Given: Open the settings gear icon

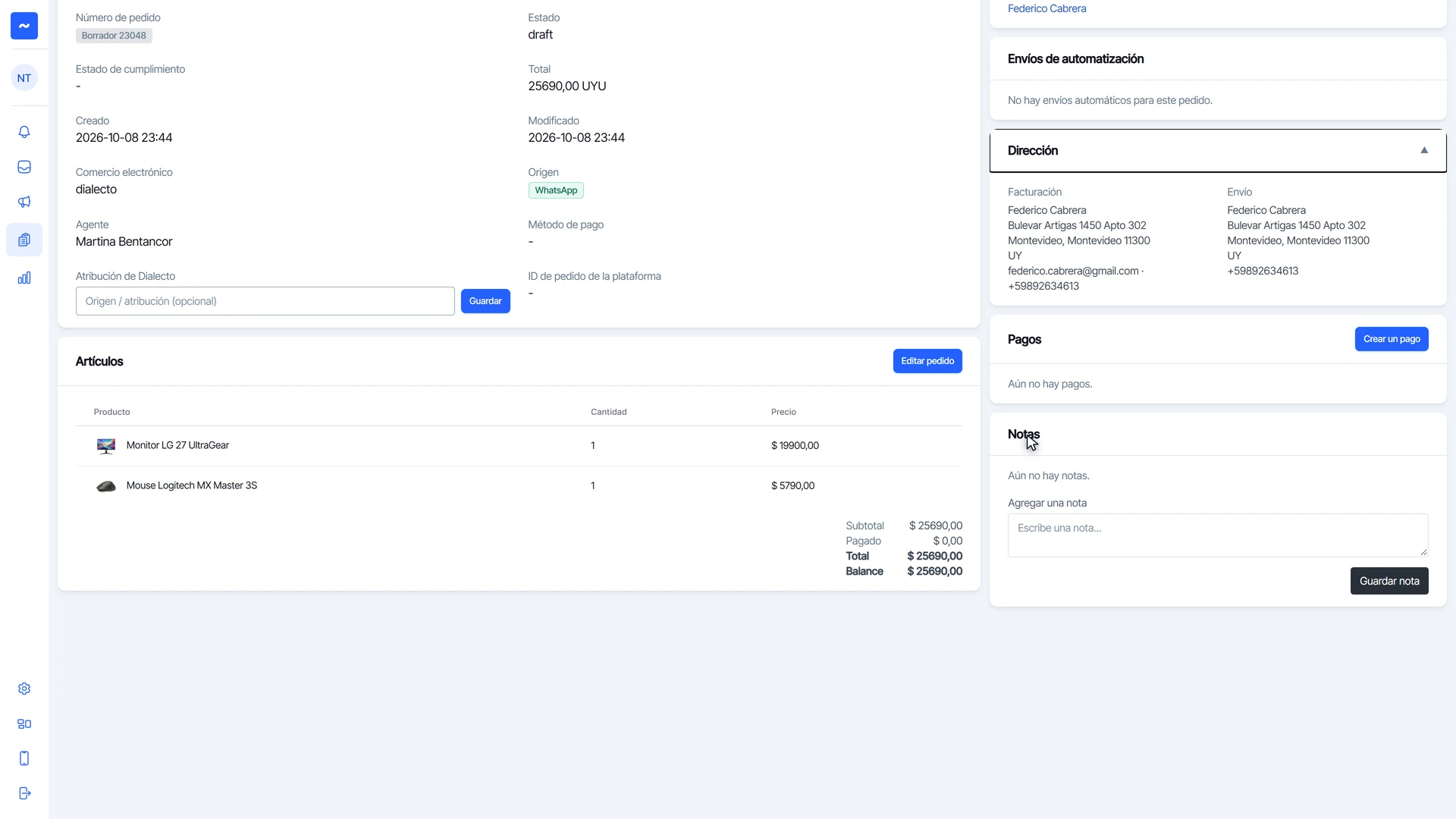Looking at the screenshot, I should (24, 689).
